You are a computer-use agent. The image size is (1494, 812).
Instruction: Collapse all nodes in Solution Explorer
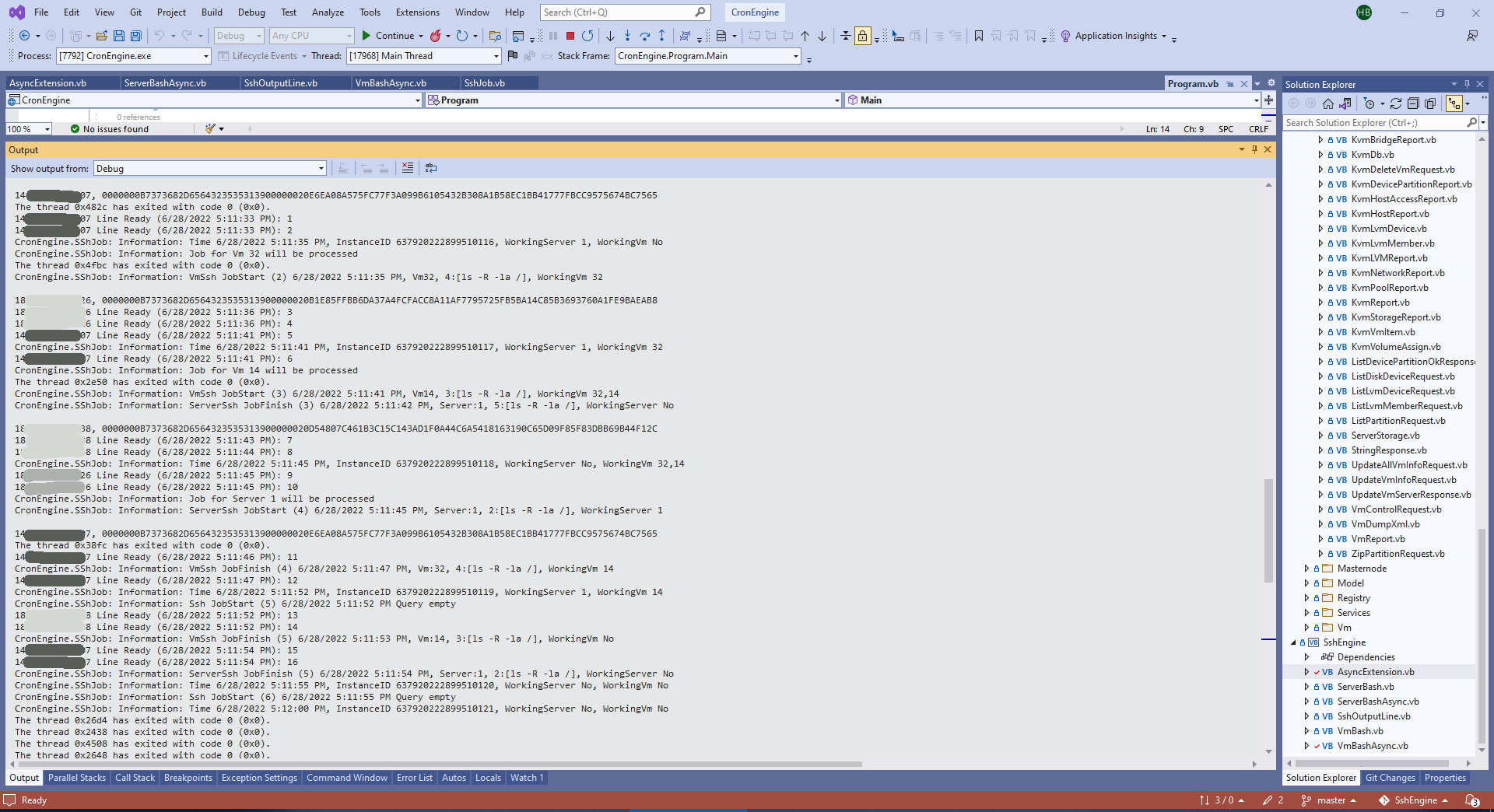(1413, 103)
